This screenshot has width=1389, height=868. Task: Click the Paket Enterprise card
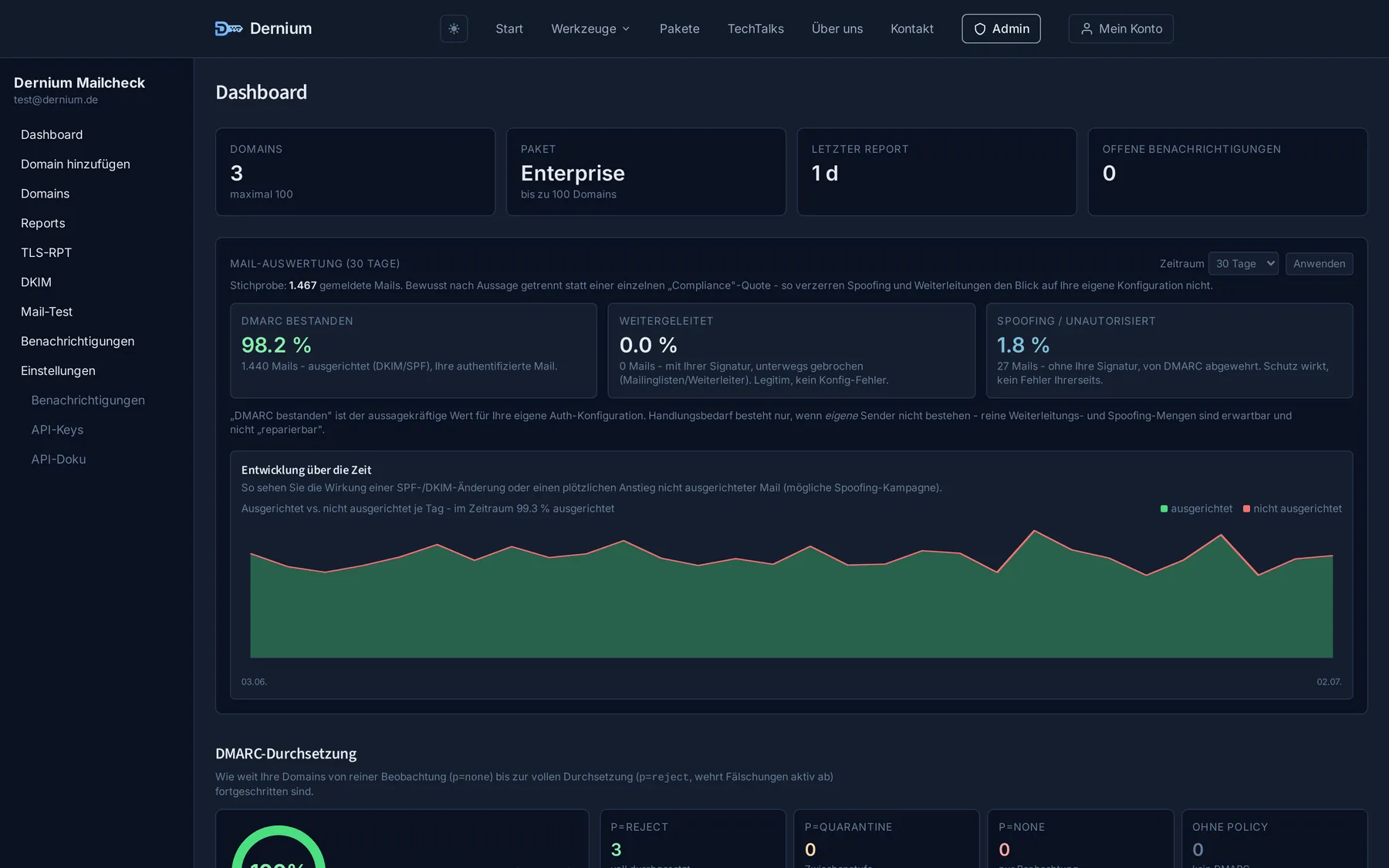646,171
